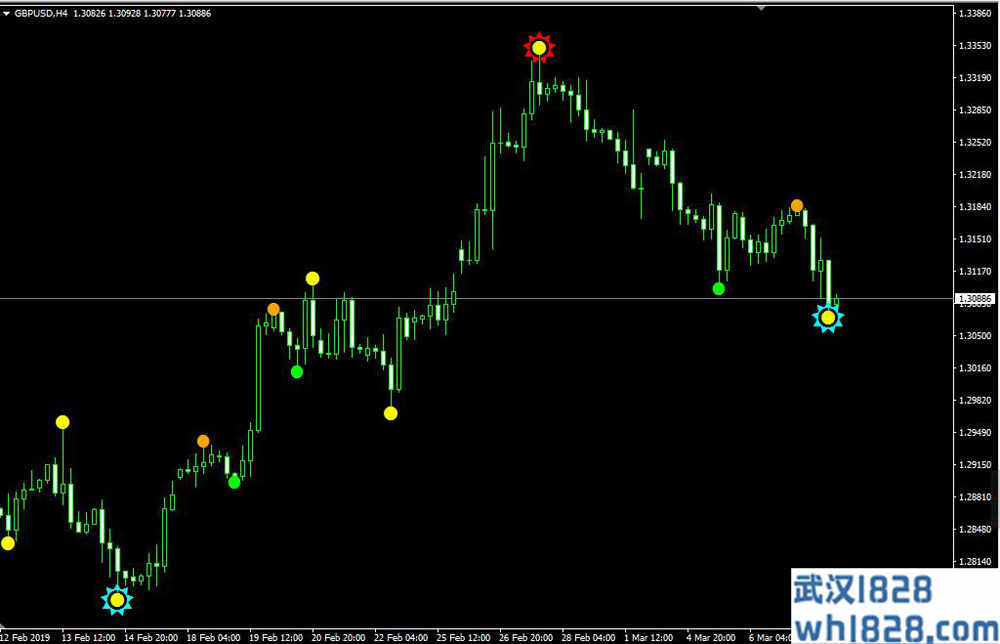Click the orange dot just below the bid price line

(x=274, y=309)
